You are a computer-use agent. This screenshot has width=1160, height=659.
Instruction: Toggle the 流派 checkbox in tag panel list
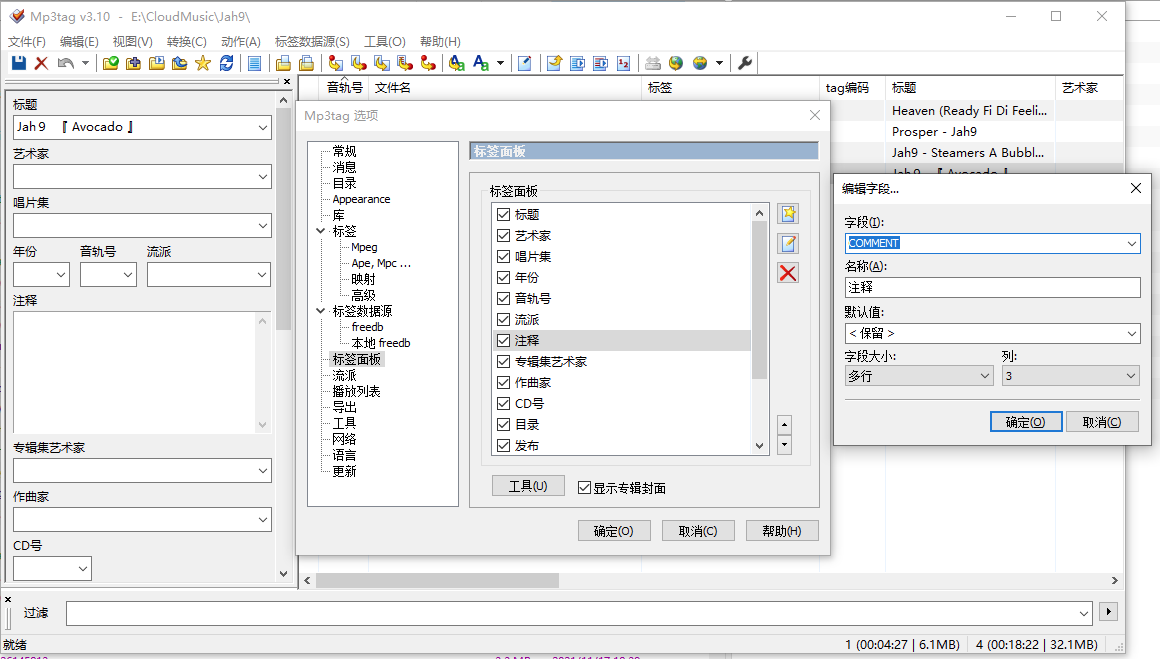503,320
